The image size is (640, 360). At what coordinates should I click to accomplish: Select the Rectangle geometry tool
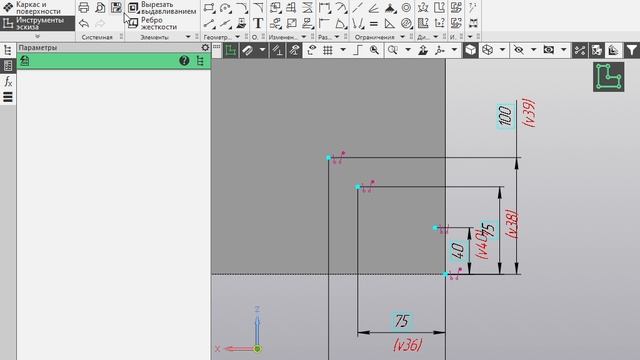coord(209,8)
